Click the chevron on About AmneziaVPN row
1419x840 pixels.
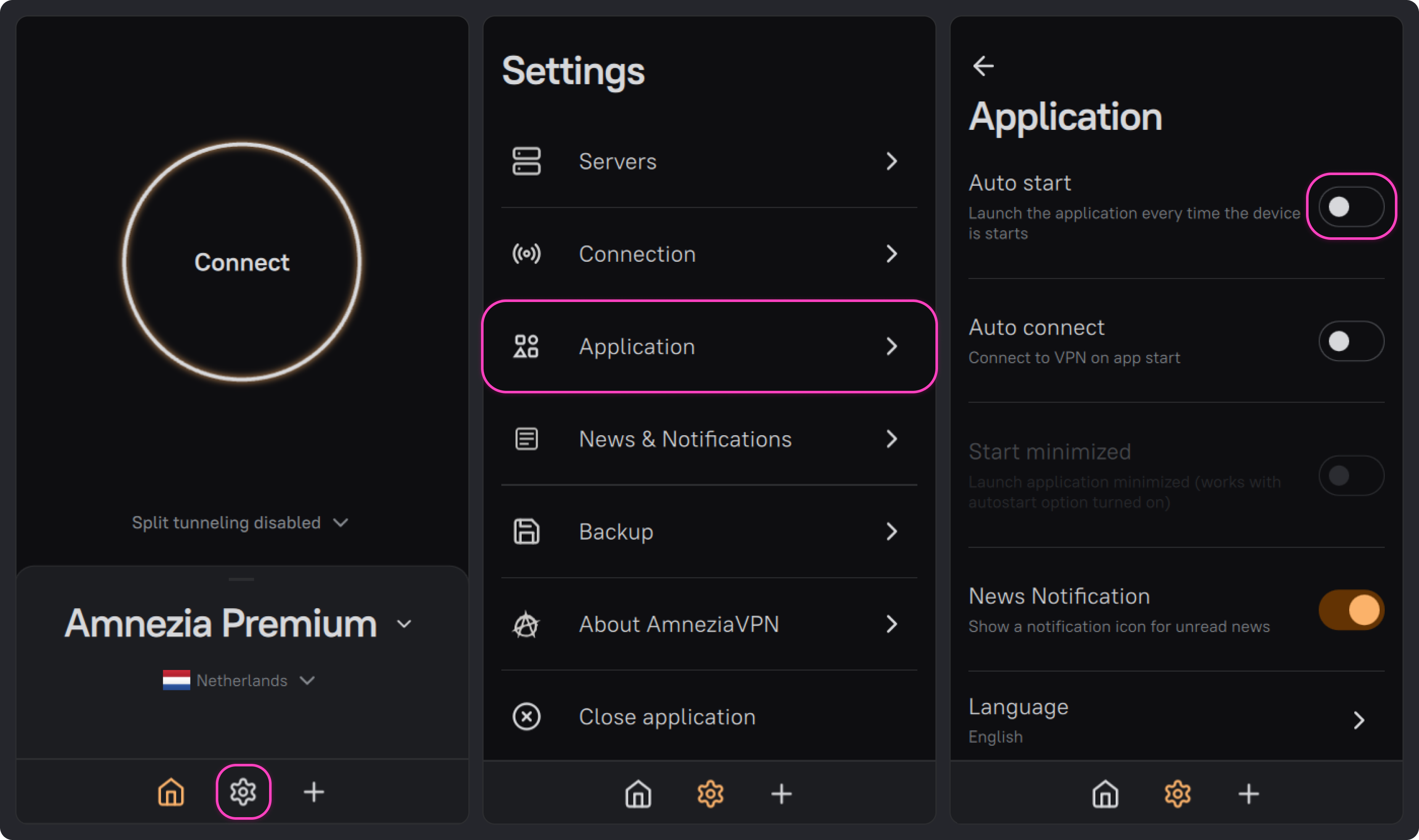click(x=892, y=624)
